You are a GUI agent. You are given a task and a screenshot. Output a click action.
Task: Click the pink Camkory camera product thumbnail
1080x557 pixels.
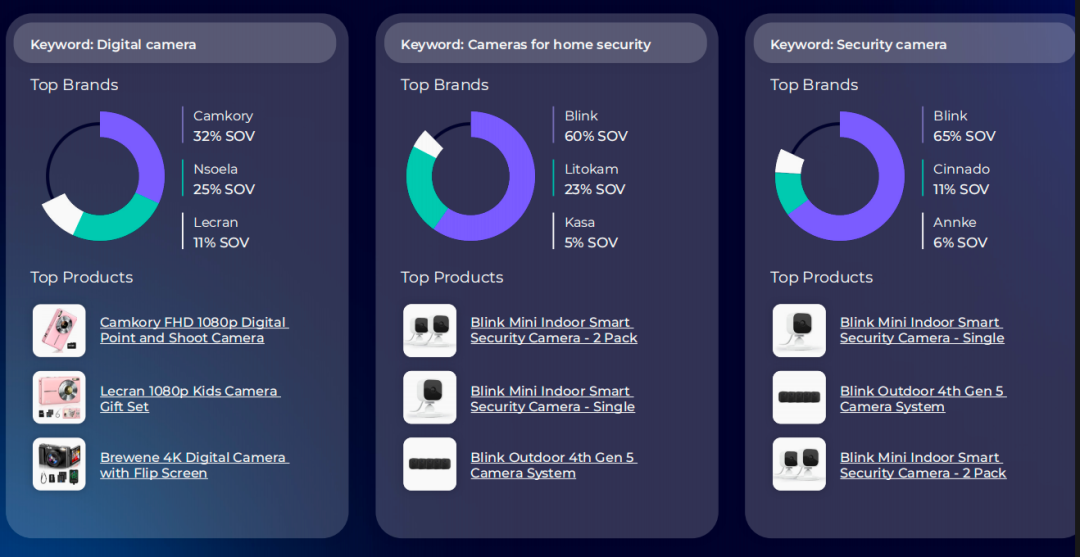[59, 330]
